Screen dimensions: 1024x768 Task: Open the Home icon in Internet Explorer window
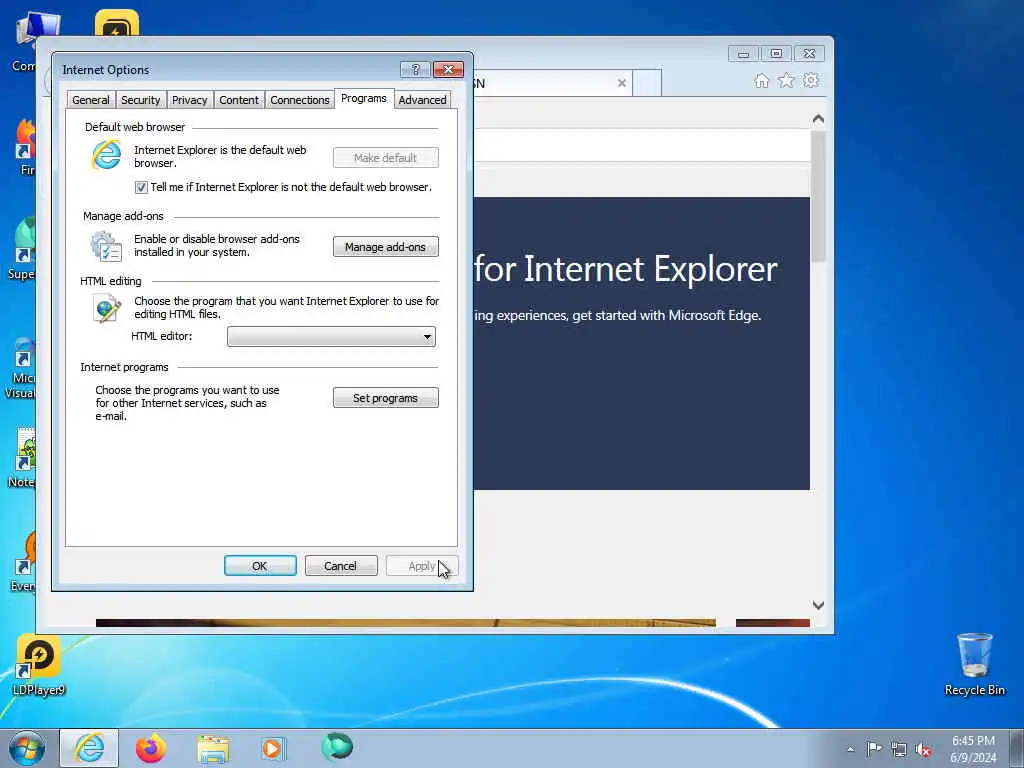pos(761,80)
